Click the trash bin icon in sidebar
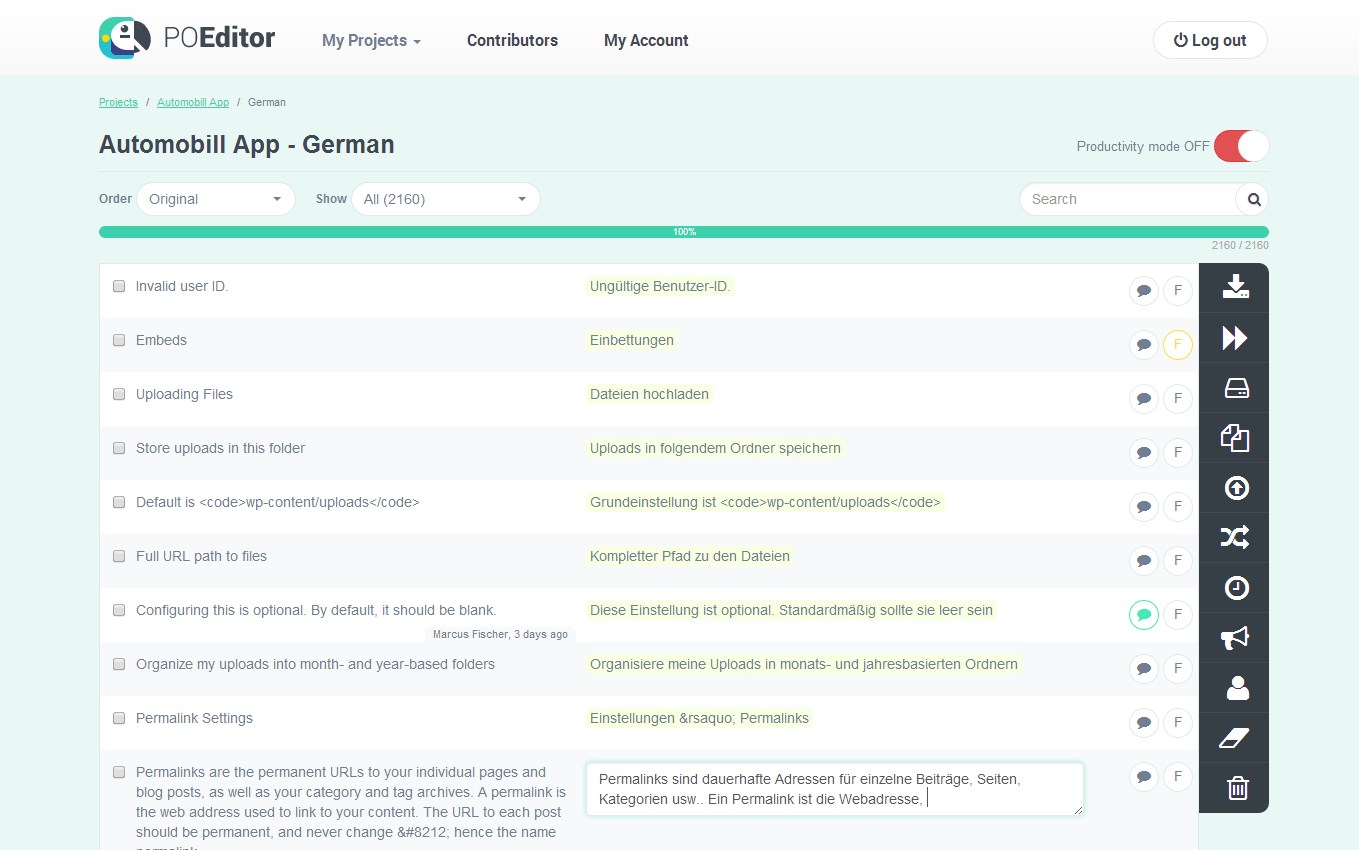1359x850 pixels. [x=1237, y=788]
